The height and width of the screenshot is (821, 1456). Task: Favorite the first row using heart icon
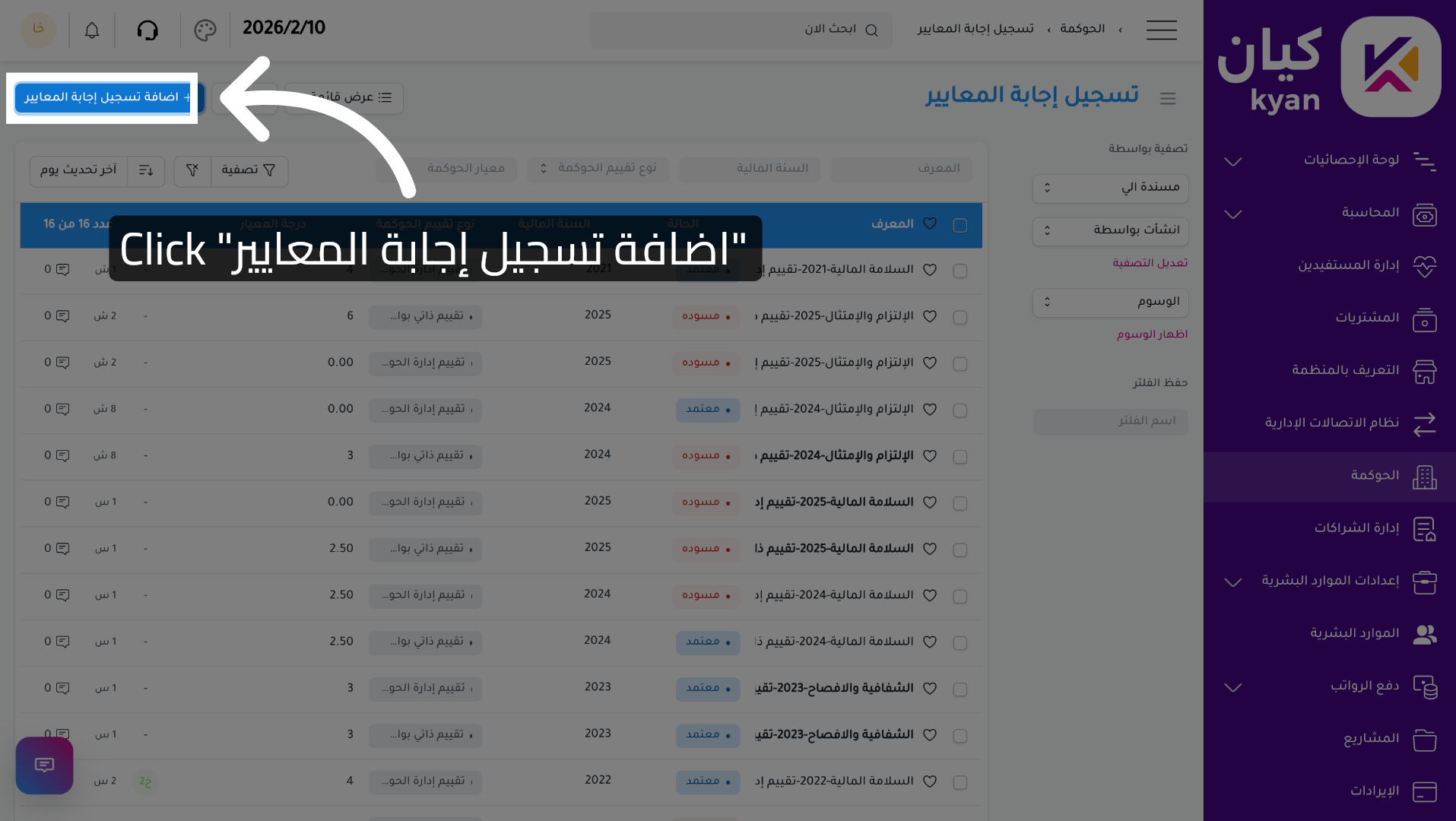click(929, 270)
